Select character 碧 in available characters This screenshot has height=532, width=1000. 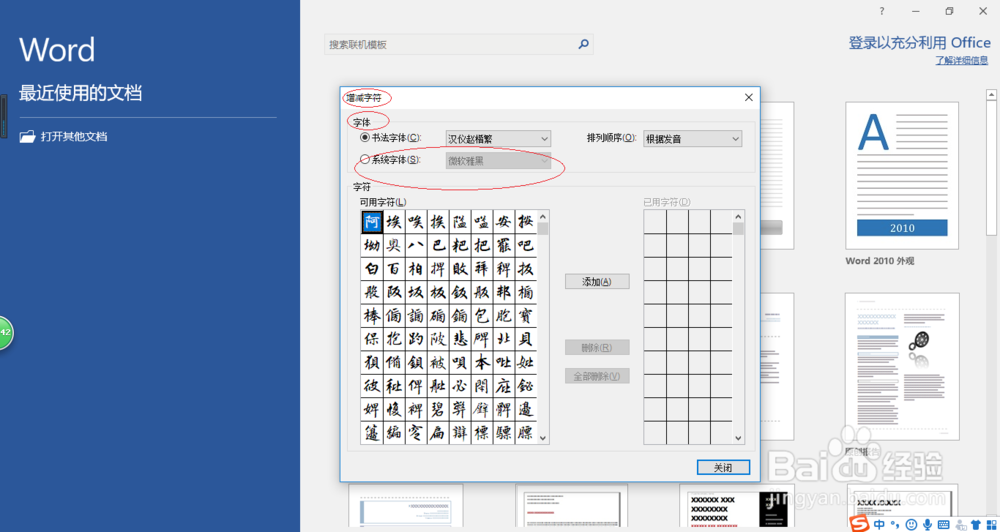[438, 410]
